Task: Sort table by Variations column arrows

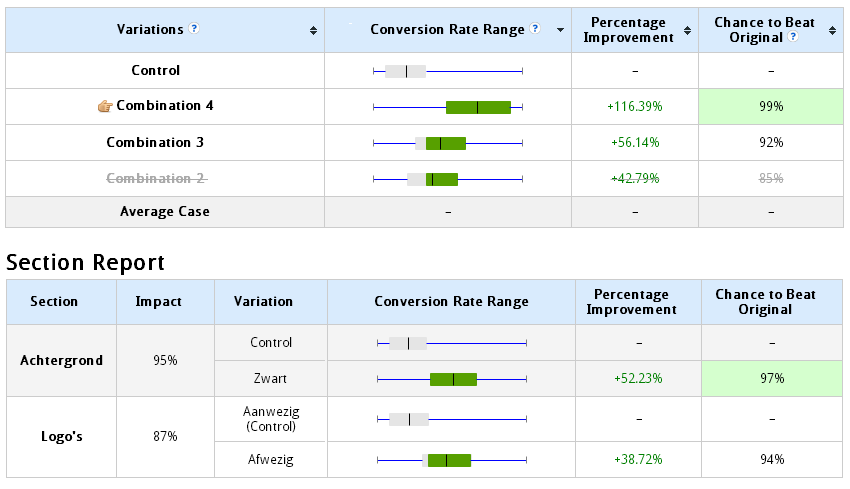Action: click(x=314, y=30)
